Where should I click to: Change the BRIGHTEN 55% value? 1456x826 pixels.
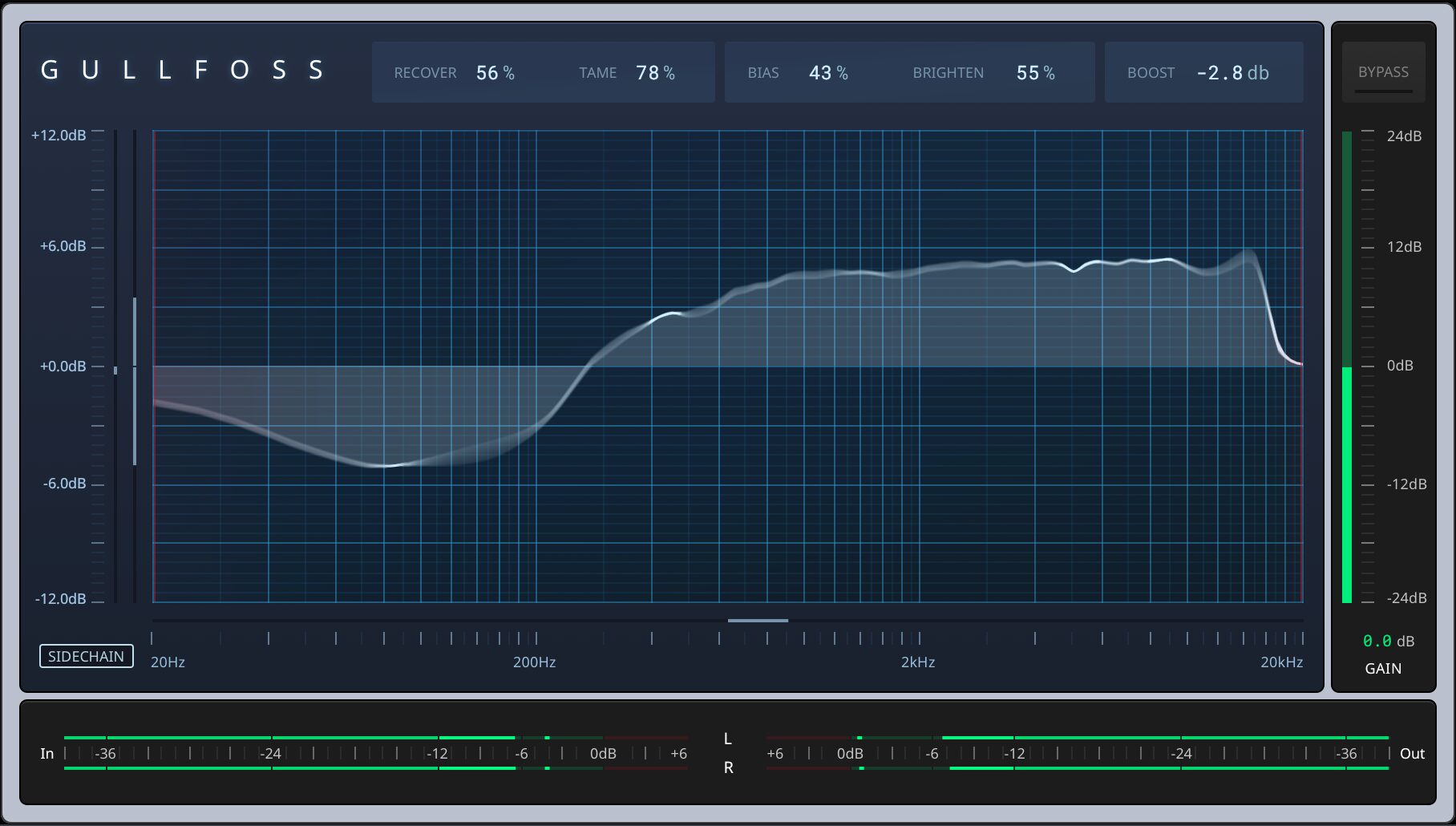[1036, 73]
